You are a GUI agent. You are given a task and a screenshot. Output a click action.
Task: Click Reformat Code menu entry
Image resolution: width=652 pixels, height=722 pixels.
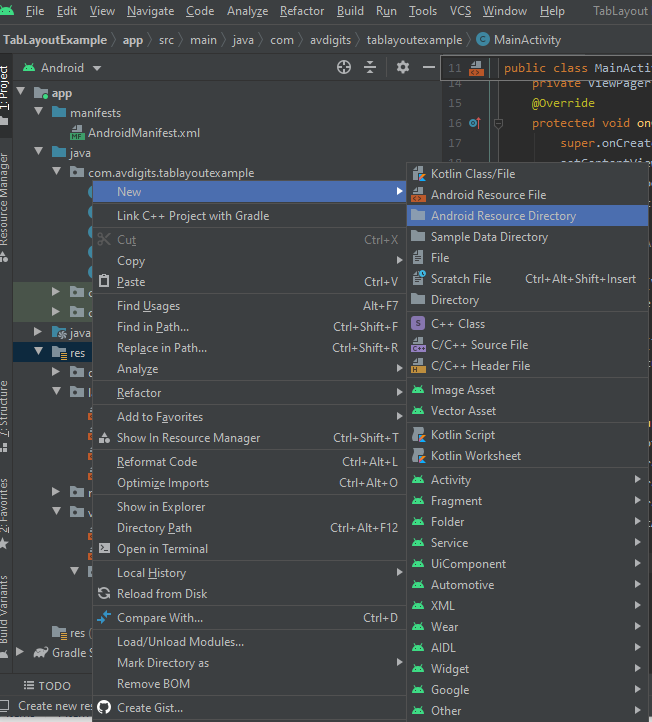point(249,461)
